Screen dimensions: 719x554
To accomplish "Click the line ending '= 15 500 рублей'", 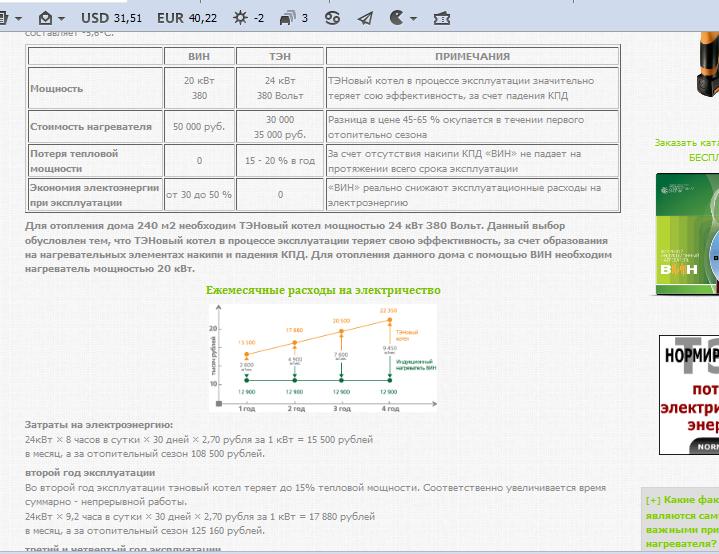I will tap(199, 439).
